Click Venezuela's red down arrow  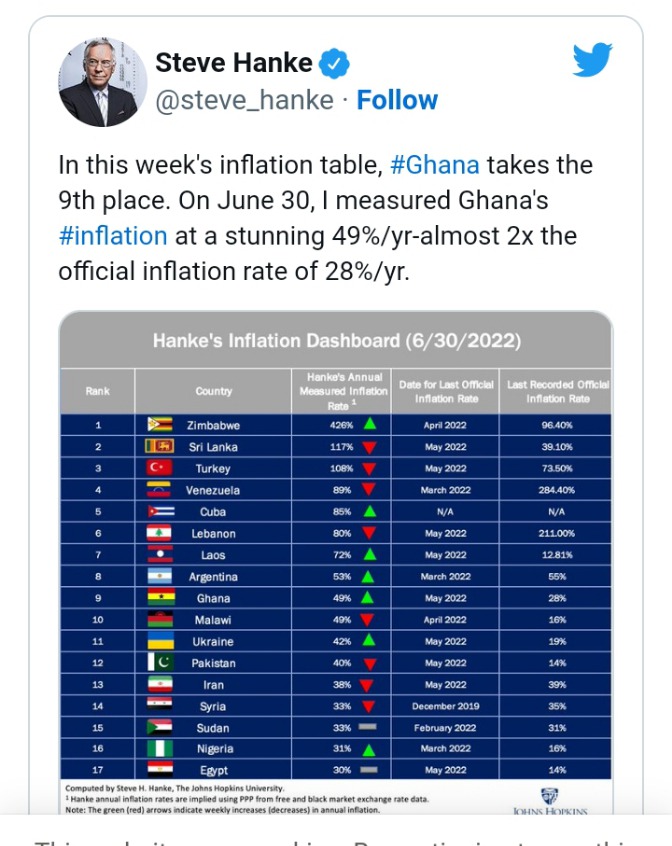click(369, 489)
